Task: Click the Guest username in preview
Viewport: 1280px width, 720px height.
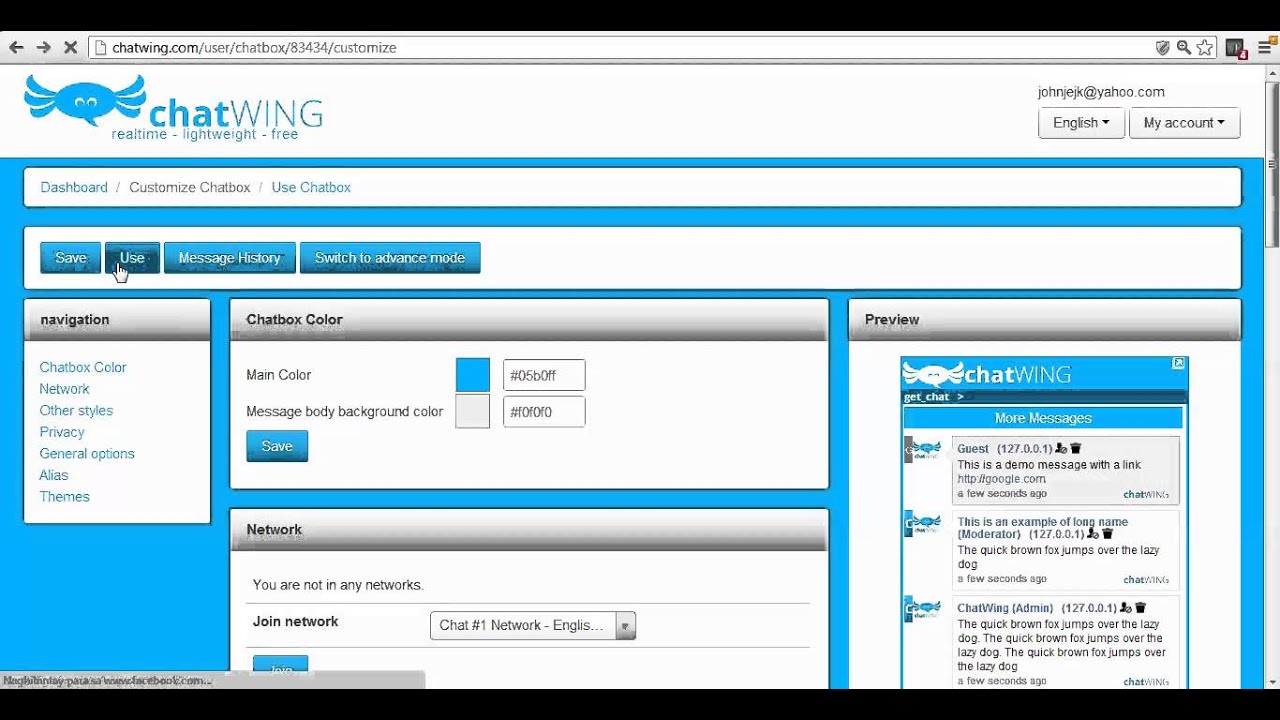Action: pyautogui.click(x=973, y=449)
